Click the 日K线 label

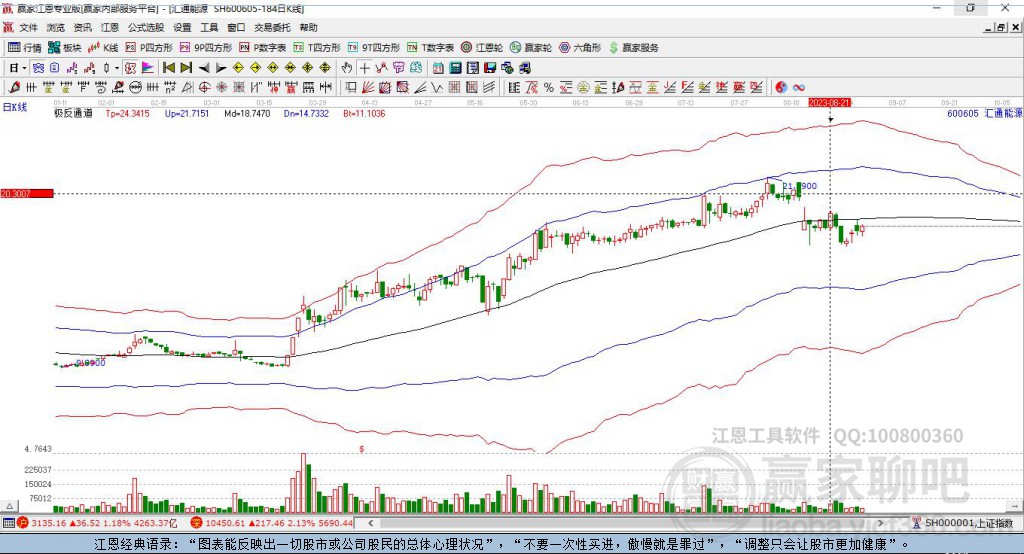(x=15, y=107)
